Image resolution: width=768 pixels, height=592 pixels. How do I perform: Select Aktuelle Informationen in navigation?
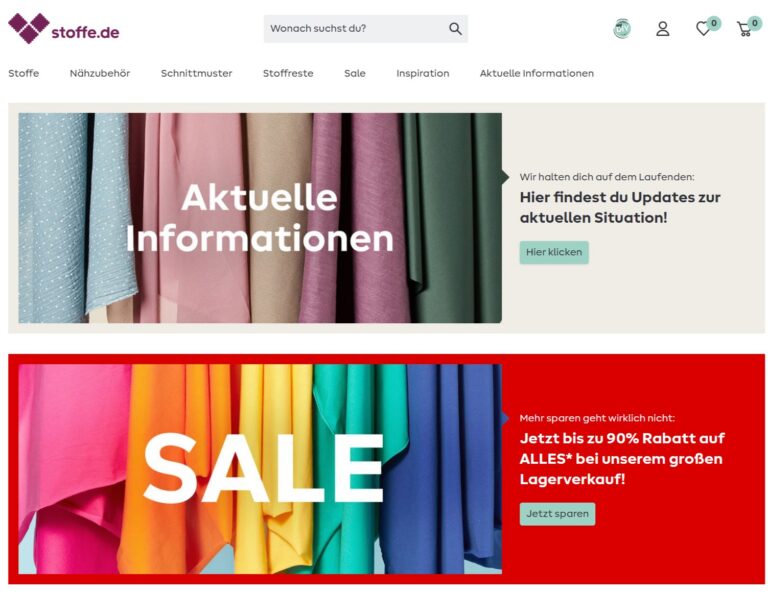pos(537,73)
